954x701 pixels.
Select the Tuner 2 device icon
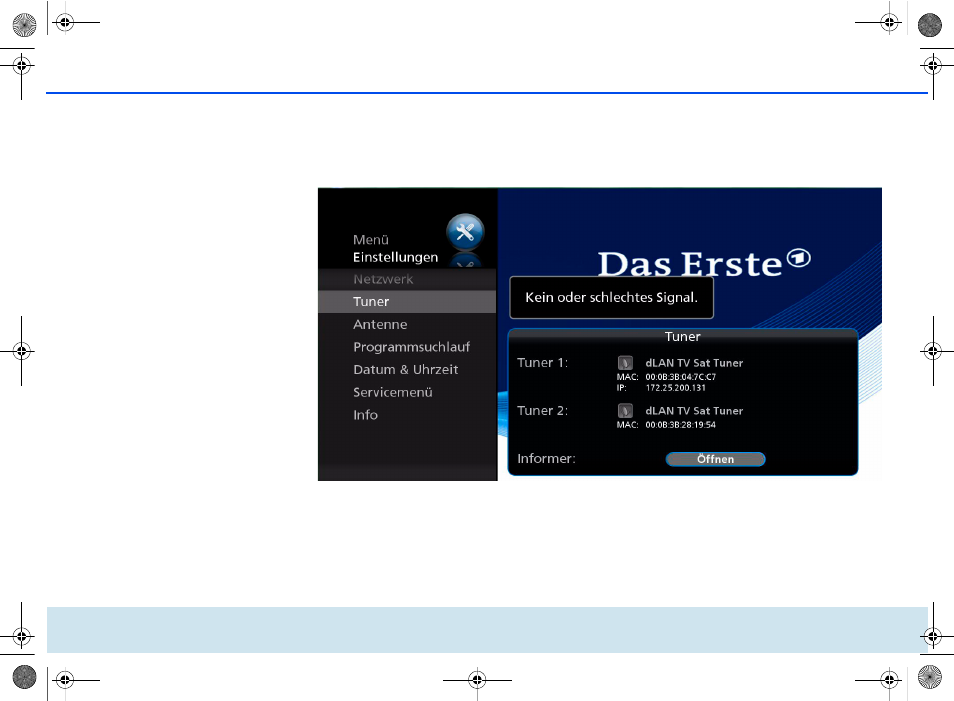[x=625, y=410]
